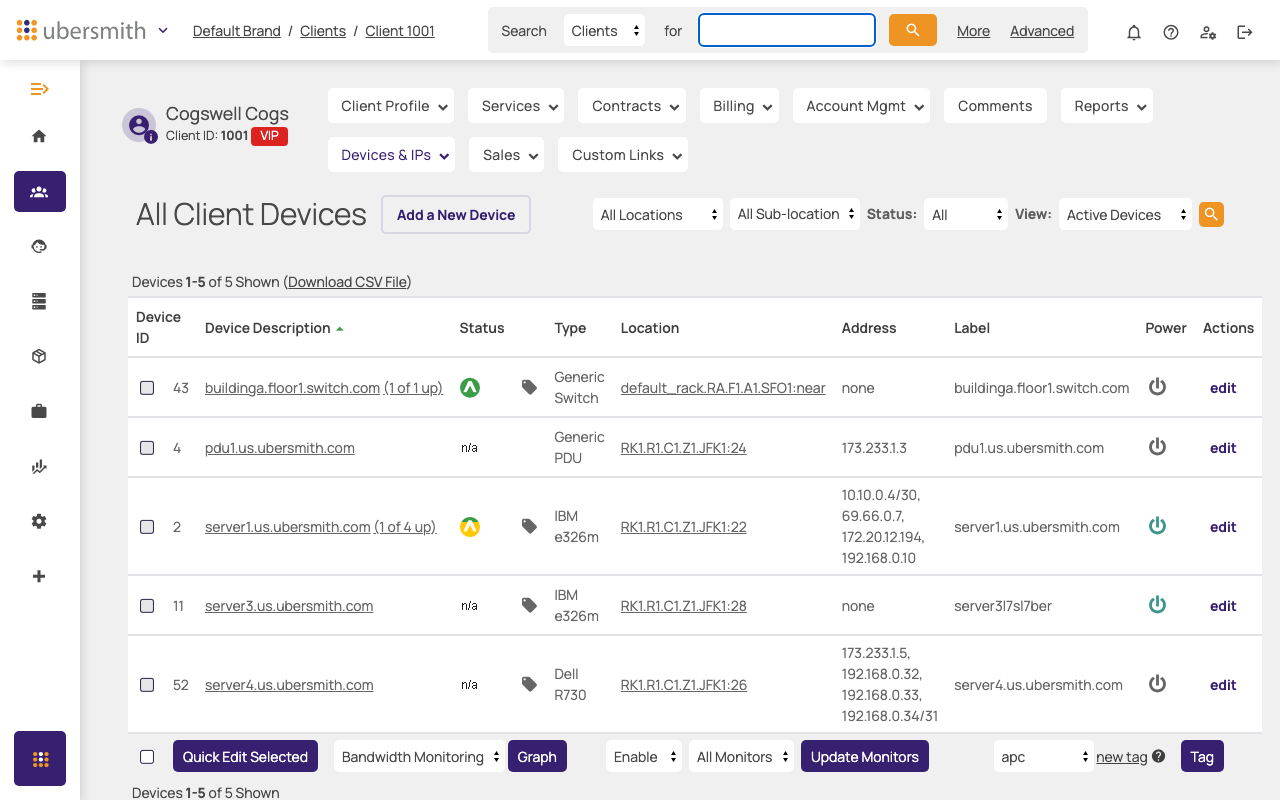This screenshot has width=1280, height=800.
Task: Open the support face sidebar icon
Action: click(x=39, y=246)
